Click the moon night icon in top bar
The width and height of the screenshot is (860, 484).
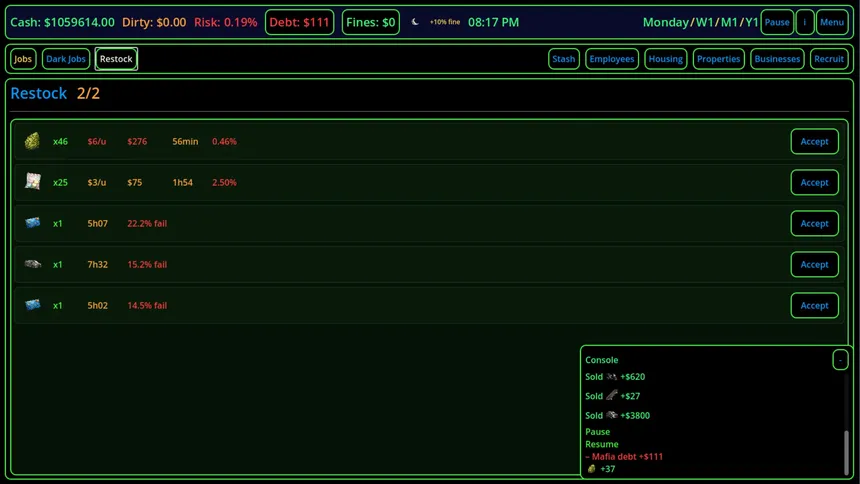pos(415,22)
